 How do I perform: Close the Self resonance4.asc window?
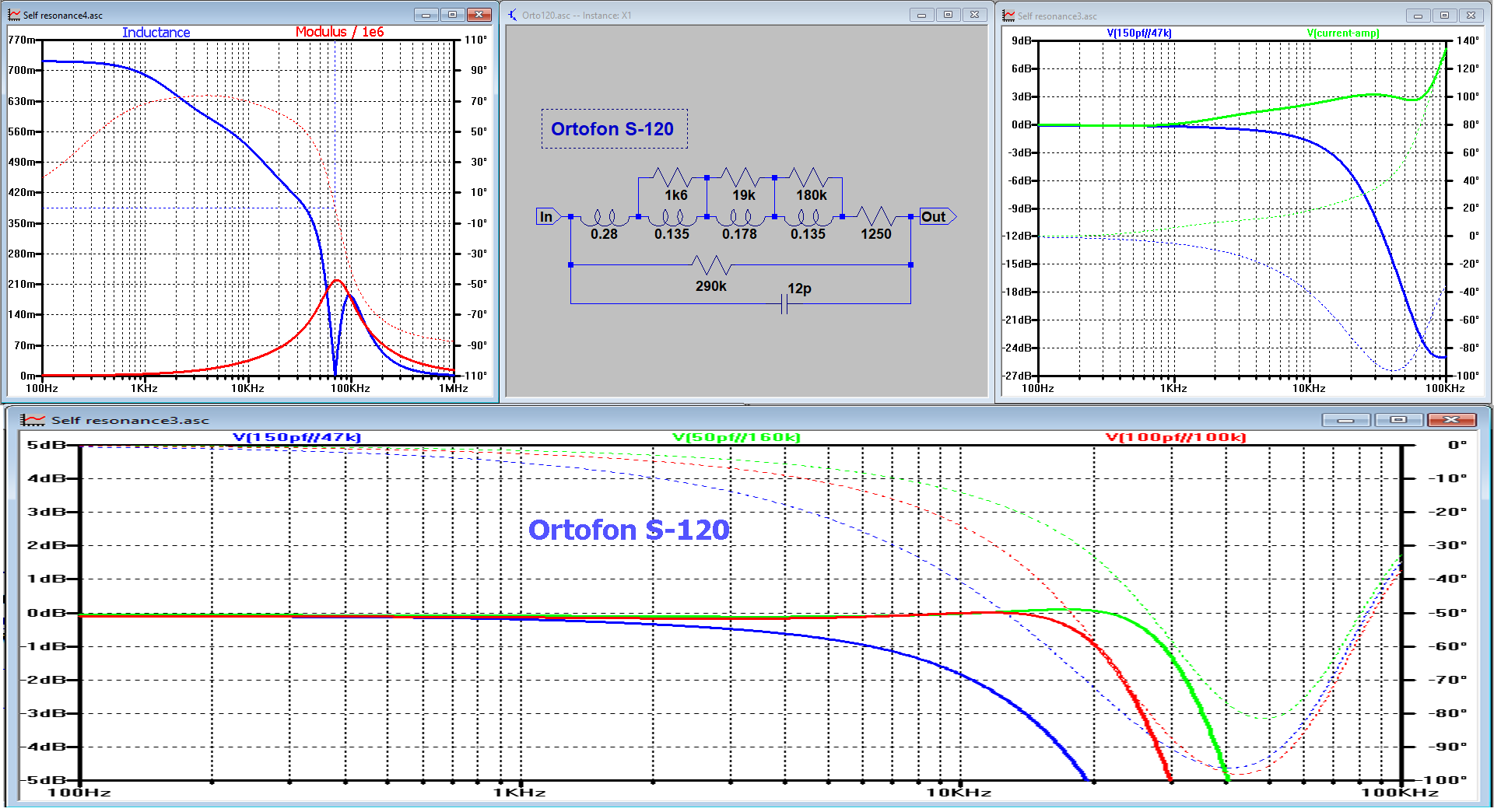tap(479, 15)
